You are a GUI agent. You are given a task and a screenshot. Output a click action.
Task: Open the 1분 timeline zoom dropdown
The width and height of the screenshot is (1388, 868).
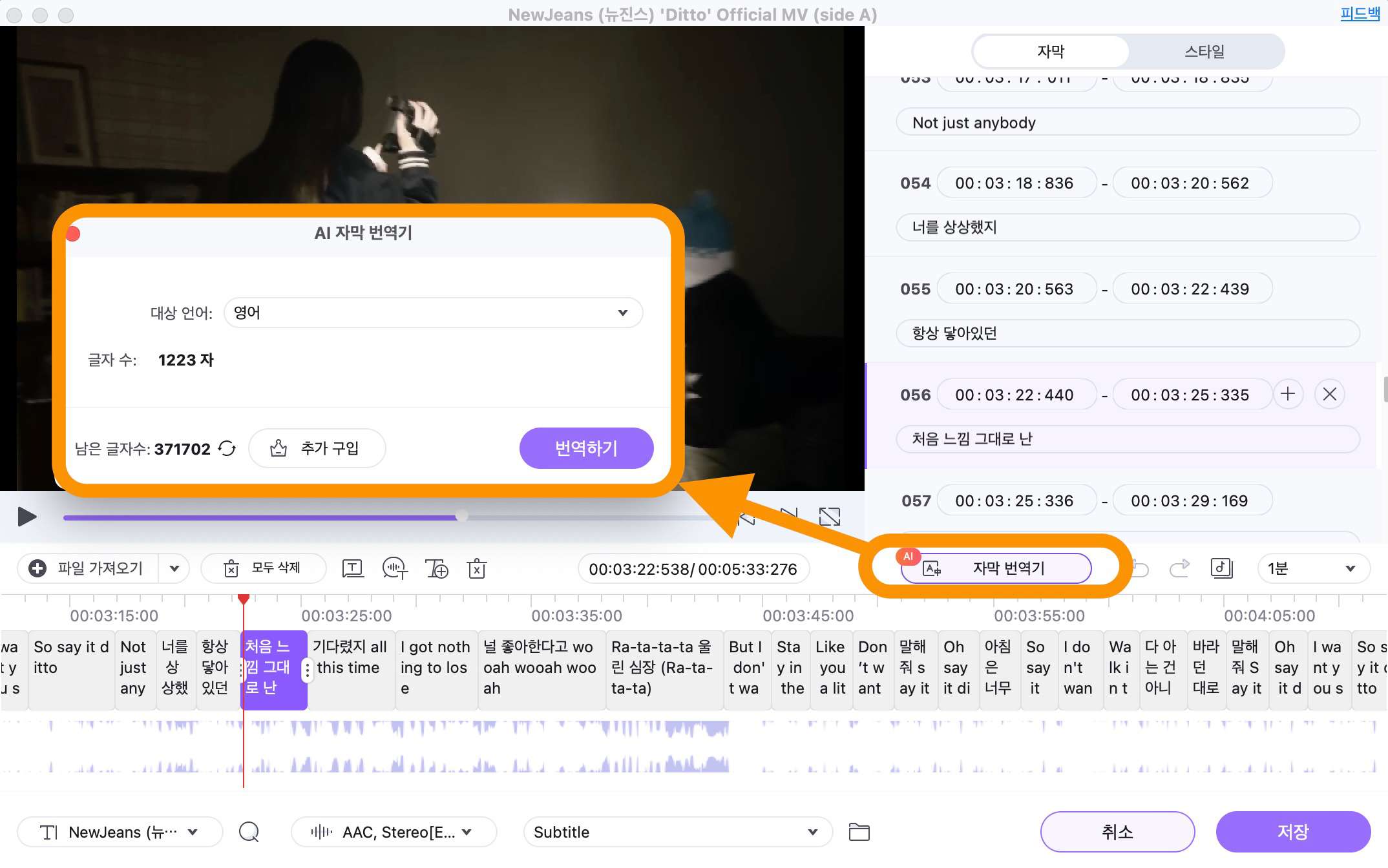pyautogui.click(x=1313, y=569)
